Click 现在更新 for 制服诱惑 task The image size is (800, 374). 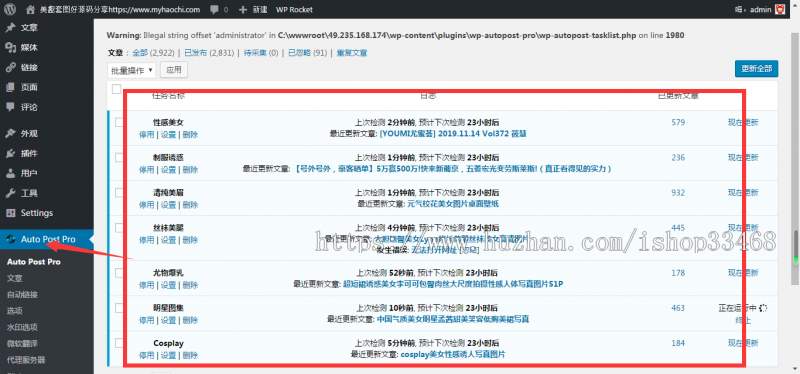743,158
